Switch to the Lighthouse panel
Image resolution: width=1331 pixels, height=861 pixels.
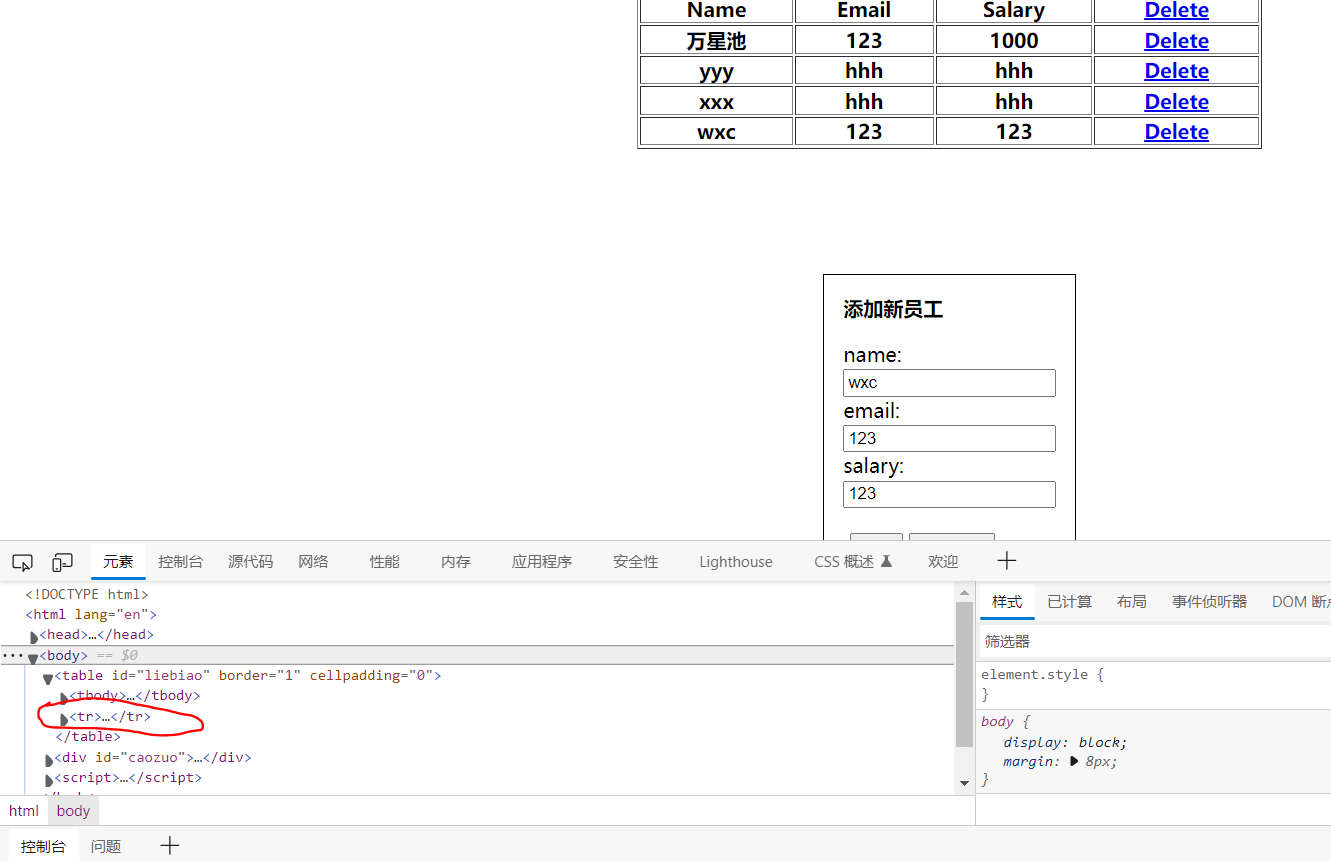click(735, 561)
